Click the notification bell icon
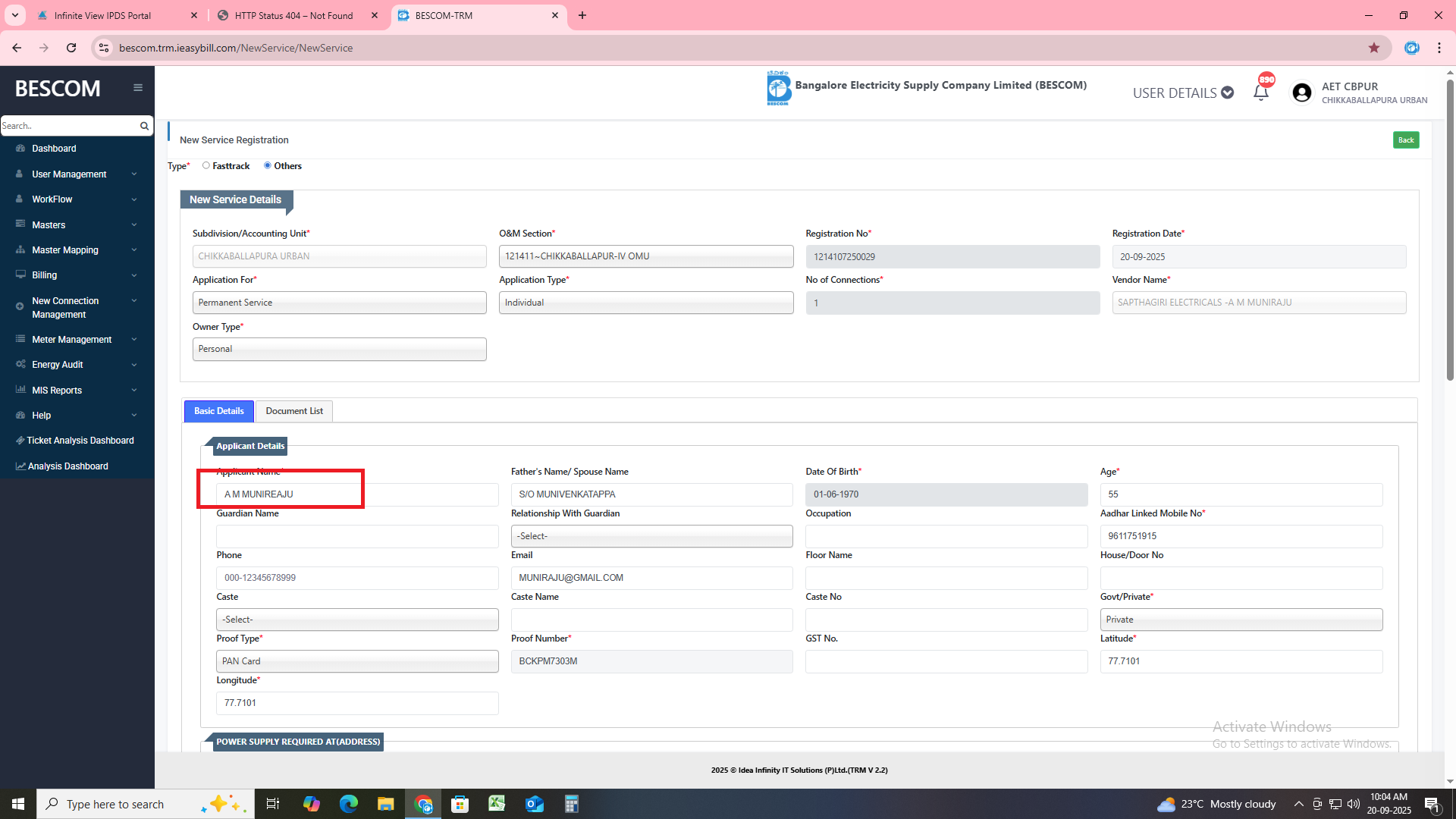 click(x=1260, y=93)
